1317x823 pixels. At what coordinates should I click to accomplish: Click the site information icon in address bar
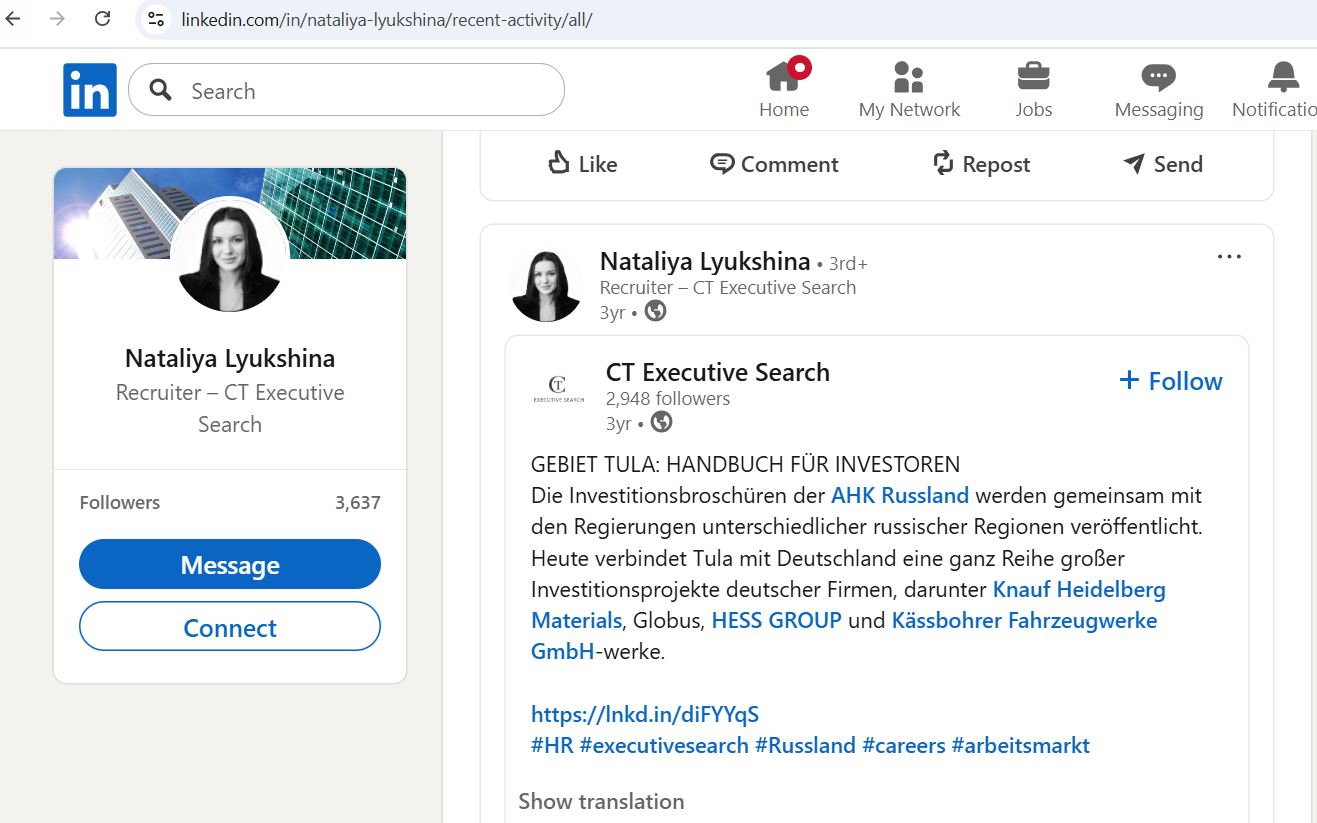pyautogui.click(x=155, y=19)
